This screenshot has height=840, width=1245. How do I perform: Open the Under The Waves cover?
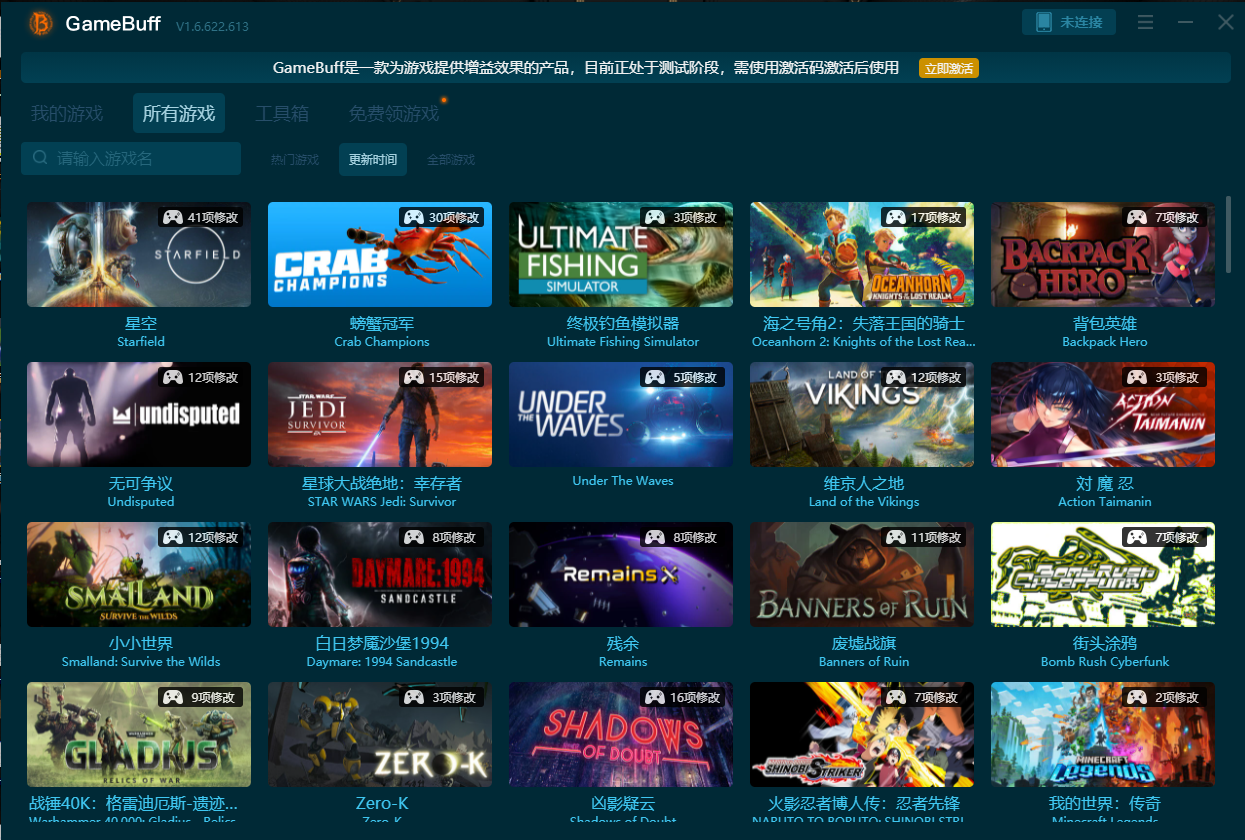pos(621,415)
